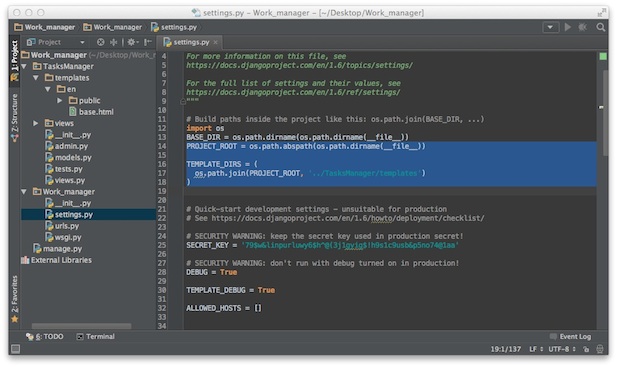Open the 6: TODO tool window

click(x=44, y=337)
